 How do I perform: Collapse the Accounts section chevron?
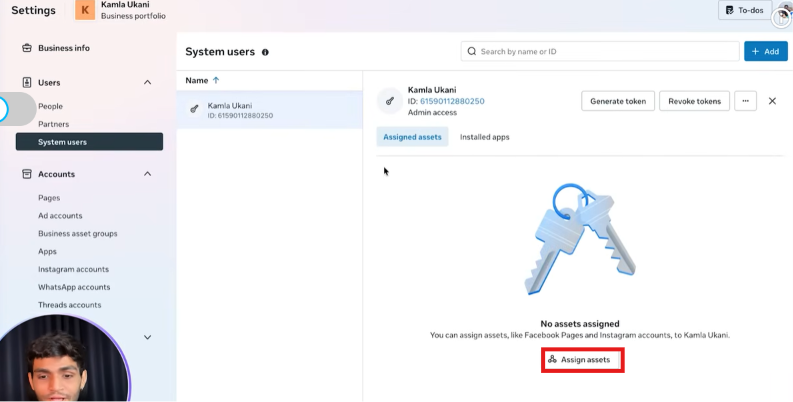[x=147, y=174]
